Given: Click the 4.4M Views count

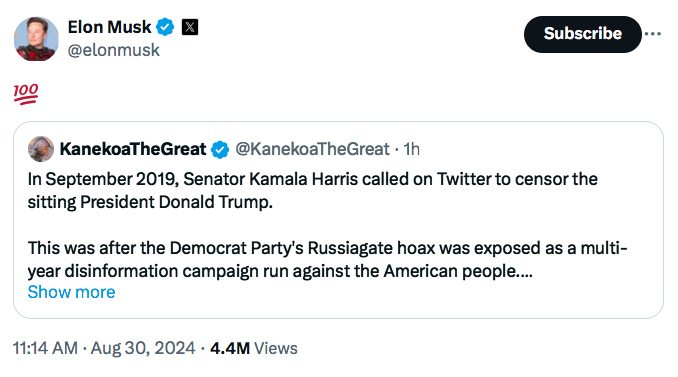Looking at the screenshot, I should point(254,348).
